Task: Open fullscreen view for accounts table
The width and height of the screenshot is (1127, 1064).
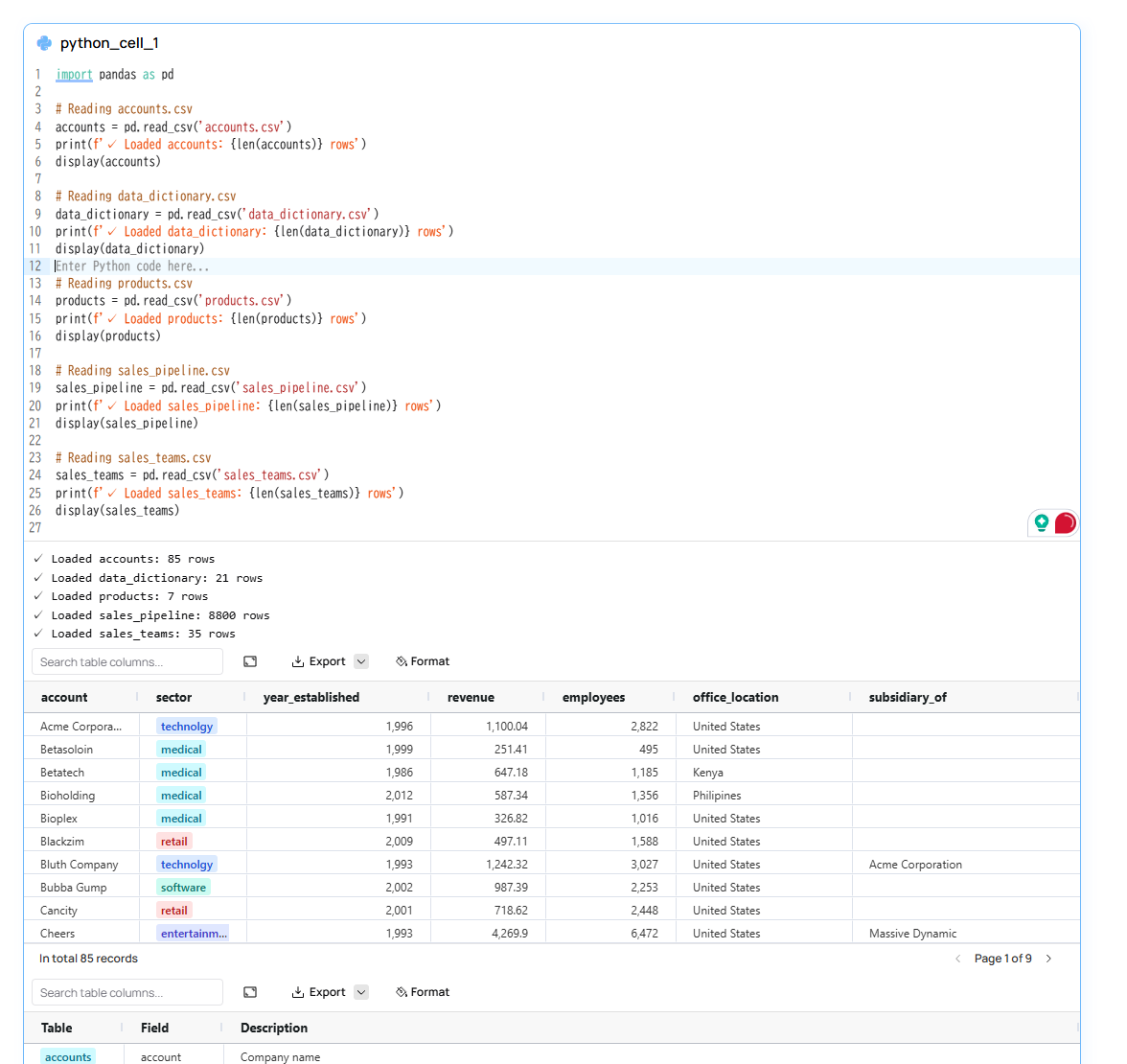Action: pyautogui.click(x=250, y=661)
